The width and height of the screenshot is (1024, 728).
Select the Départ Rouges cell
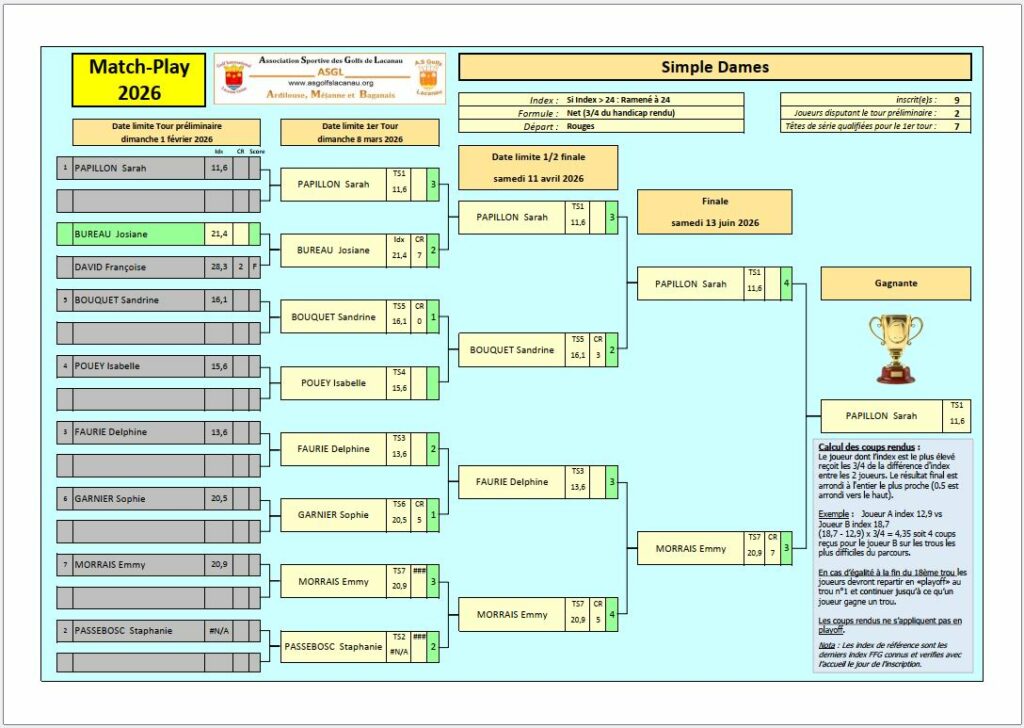point(653,126)
